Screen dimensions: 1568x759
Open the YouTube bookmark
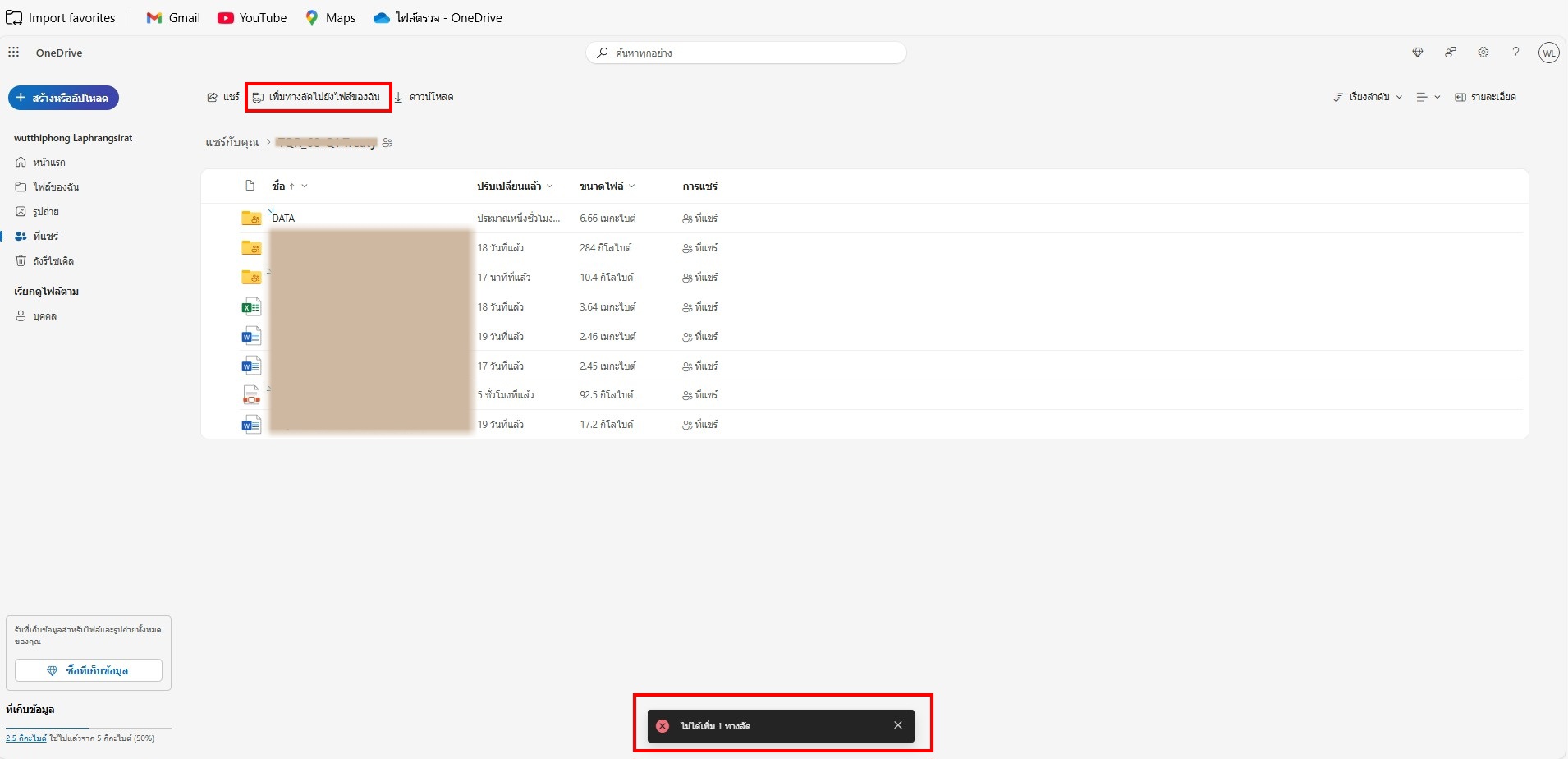252,17
